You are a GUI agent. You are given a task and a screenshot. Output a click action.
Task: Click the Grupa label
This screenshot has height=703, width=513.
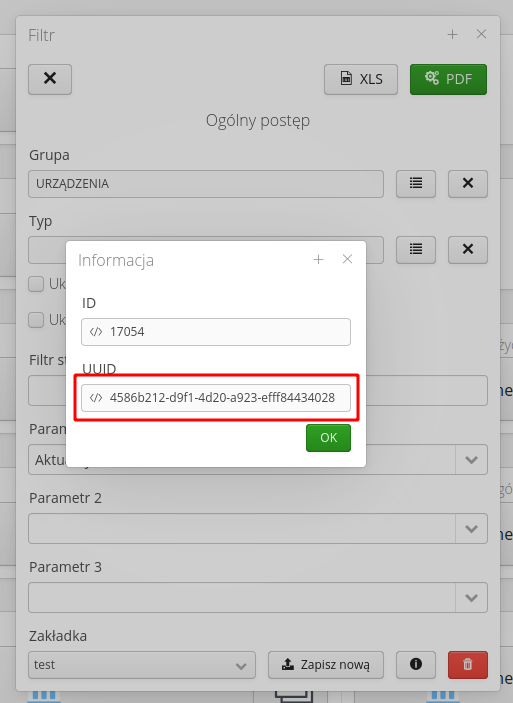49,155
